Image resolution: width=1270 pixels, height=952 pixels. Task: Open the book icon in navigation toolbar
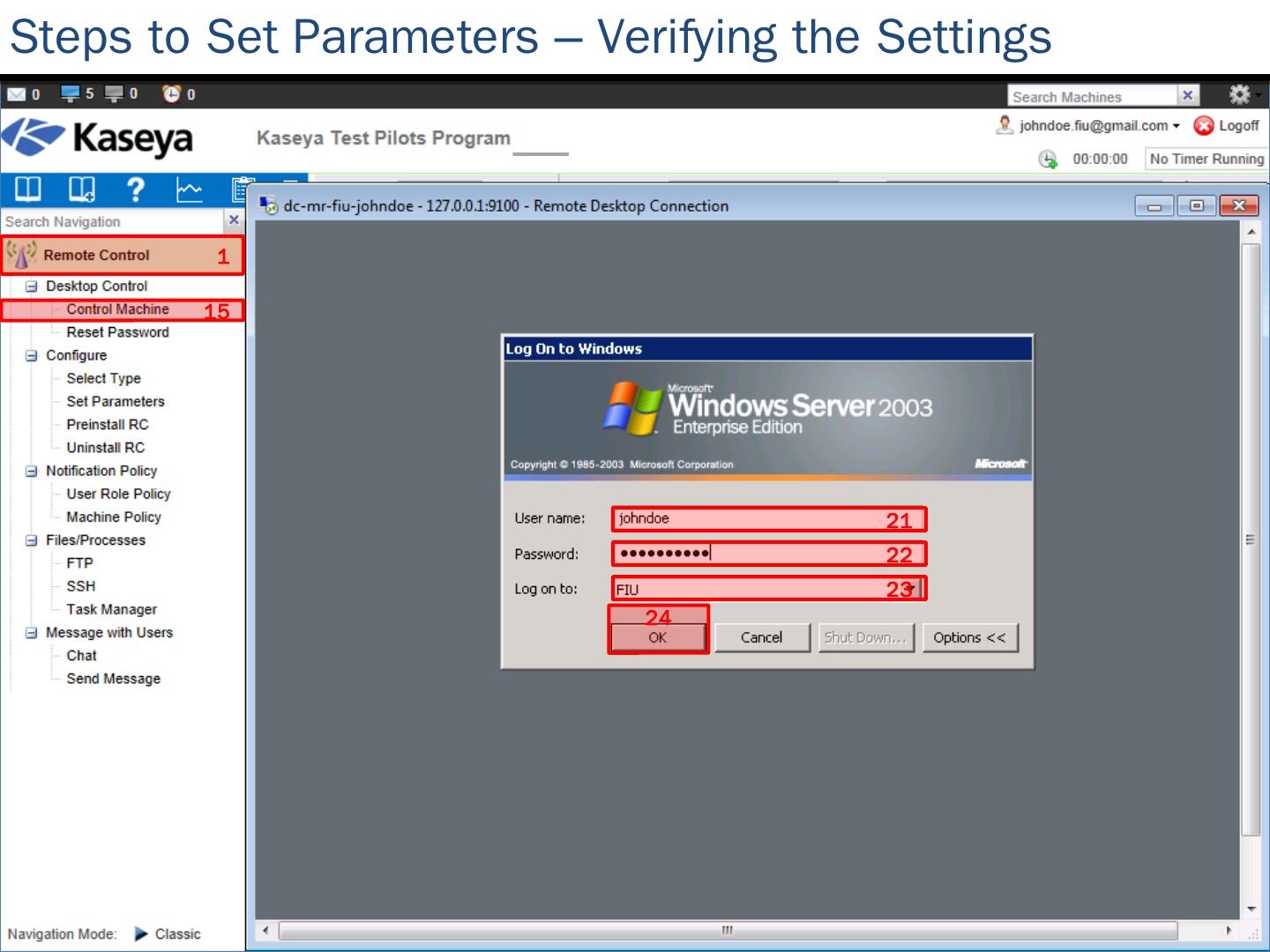[28, 189]
